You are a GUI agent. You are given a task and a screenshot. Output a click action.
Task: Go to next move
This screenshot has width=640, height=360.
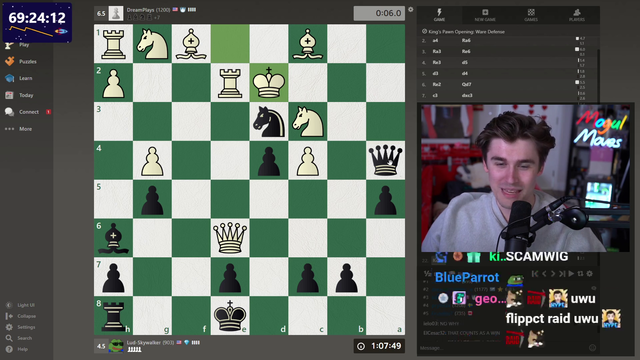click(553, 274)
